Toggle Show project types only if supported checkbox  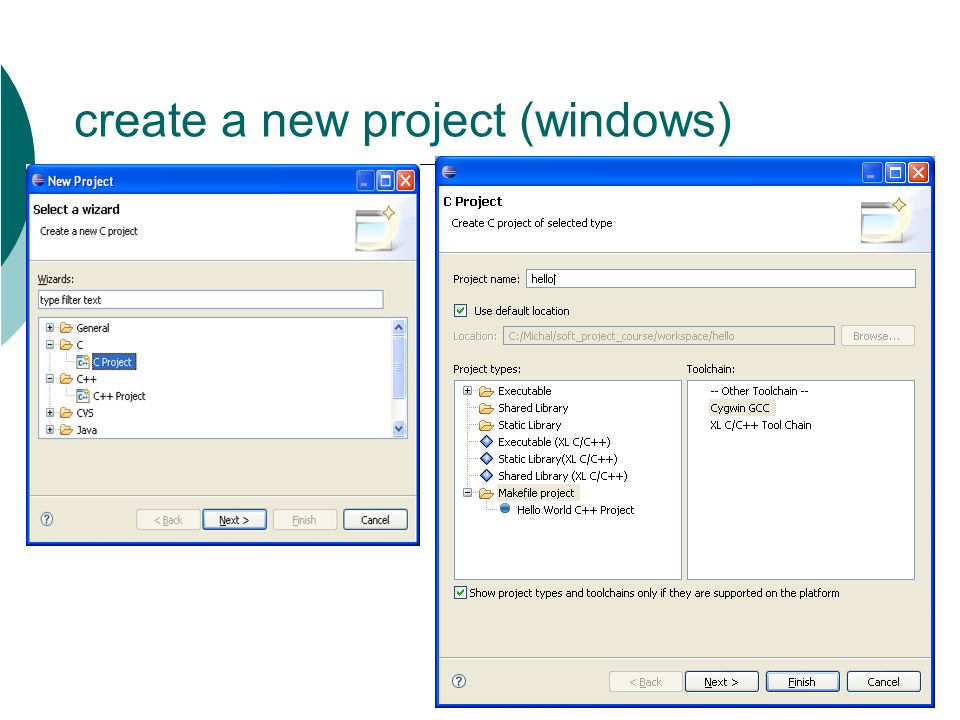[x=460, y=593]
